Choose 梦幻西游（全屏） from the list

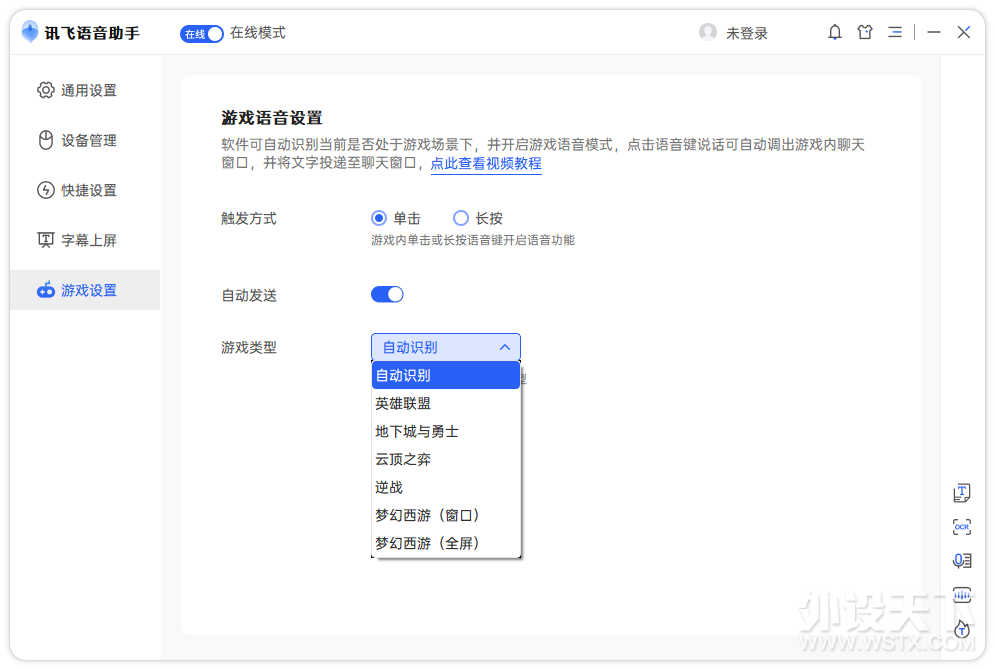tap(446, 543)
